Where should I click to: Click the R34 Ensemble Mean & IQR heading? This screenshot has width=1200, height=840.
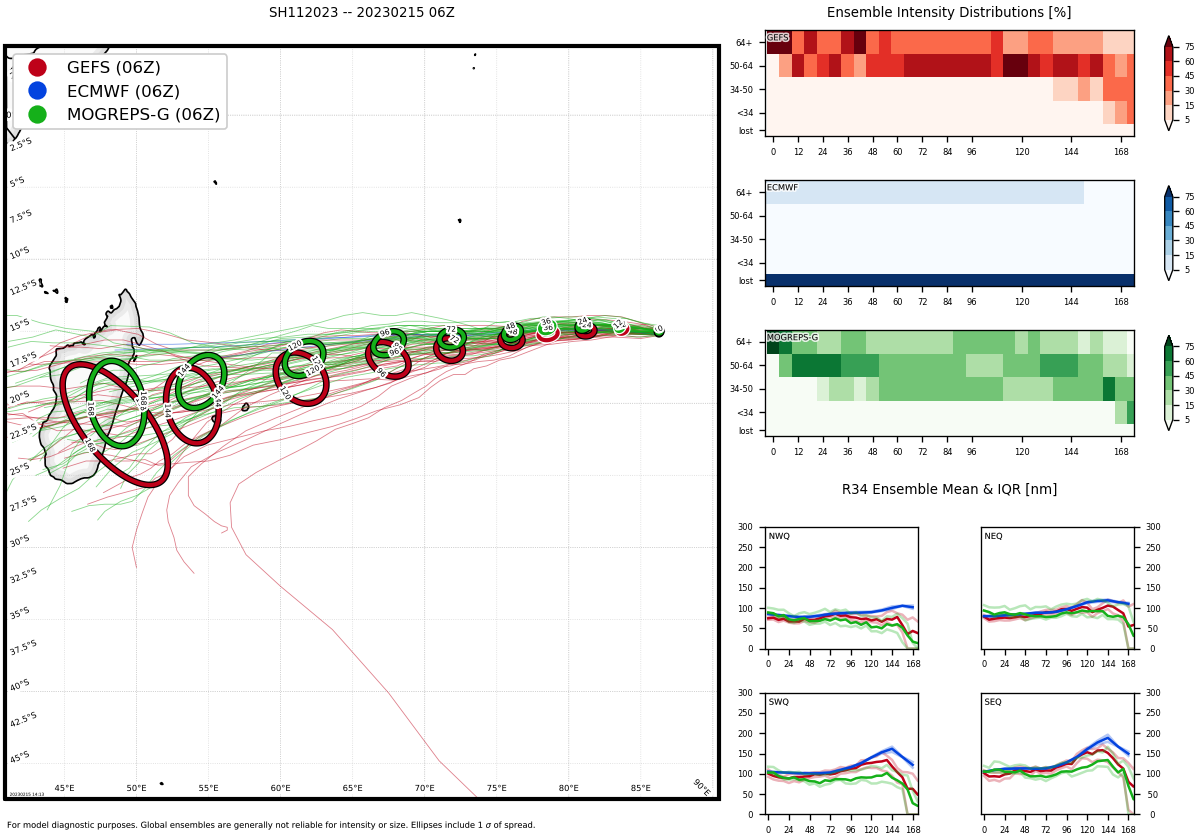point(948,490)
